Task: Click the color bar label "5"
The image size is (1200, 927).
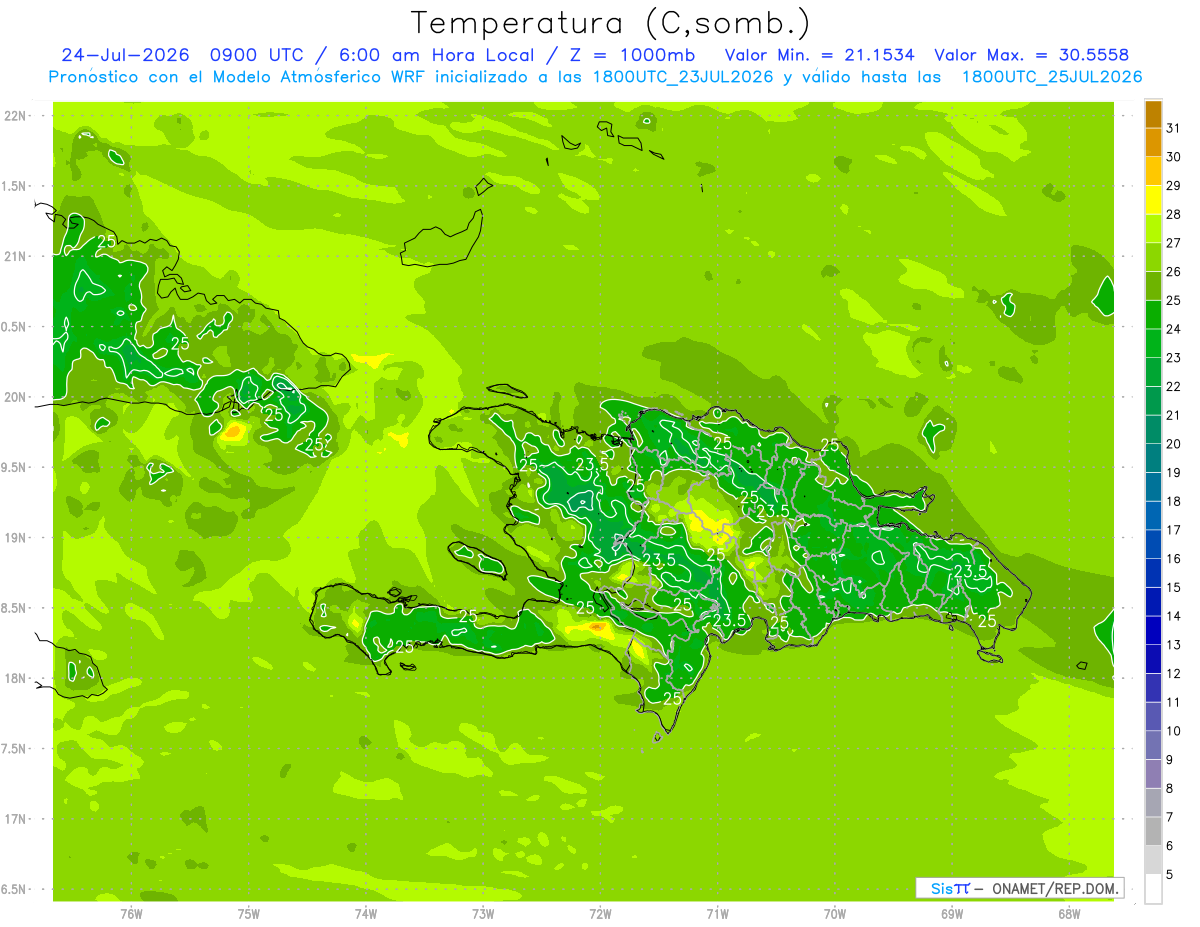Action: point(1170,875)
